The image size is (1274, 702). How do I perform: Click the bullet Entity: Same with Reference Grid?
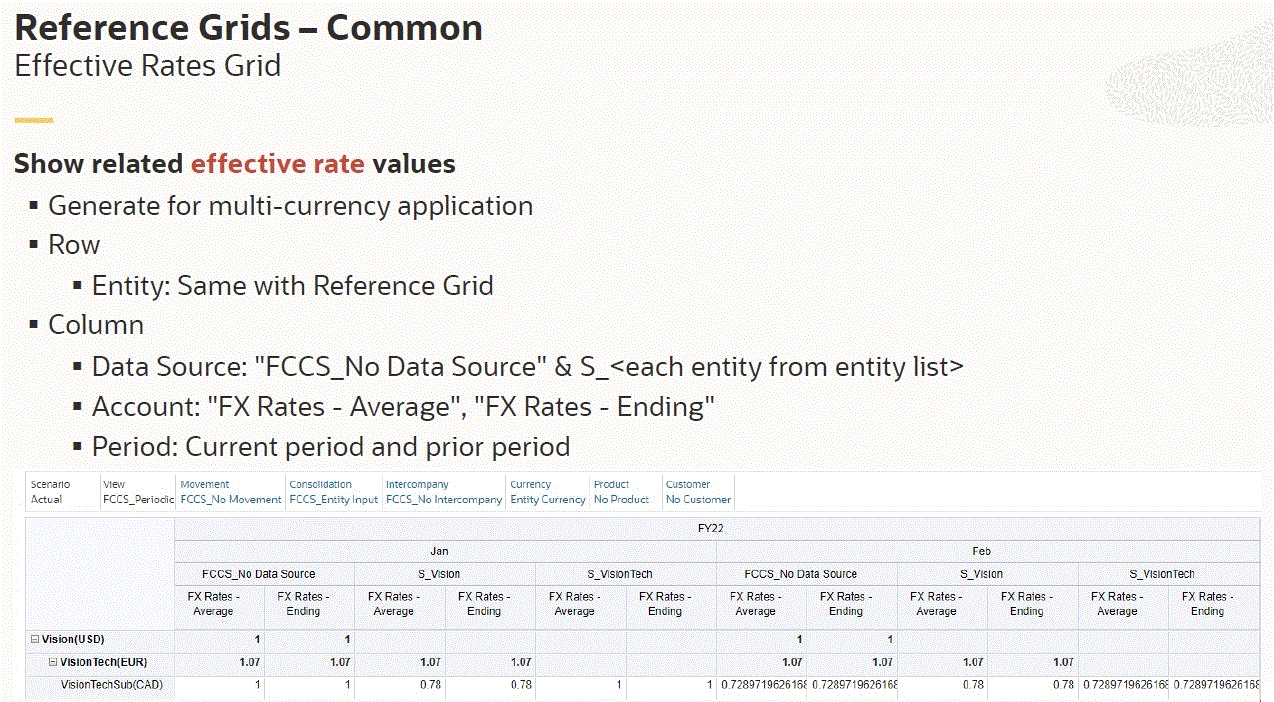tap(292, 286)
